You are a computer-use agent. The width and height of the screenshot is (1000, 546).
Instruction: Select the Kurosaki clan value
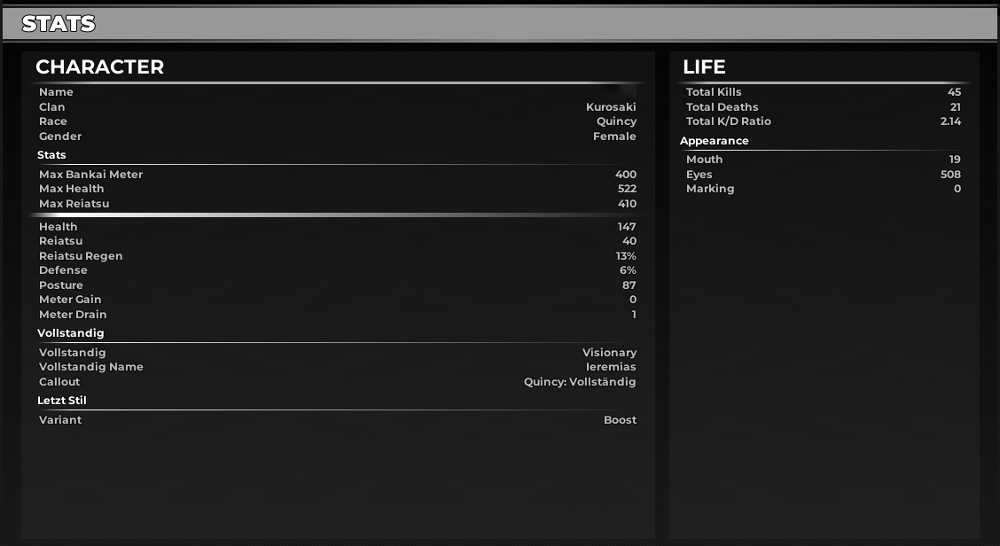point(611,107)
